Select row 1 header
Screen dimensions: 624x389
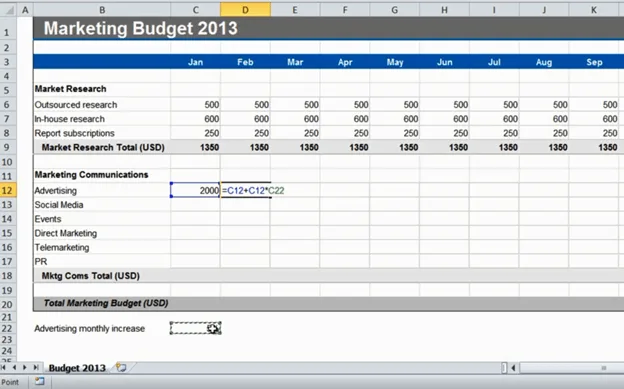8,29
